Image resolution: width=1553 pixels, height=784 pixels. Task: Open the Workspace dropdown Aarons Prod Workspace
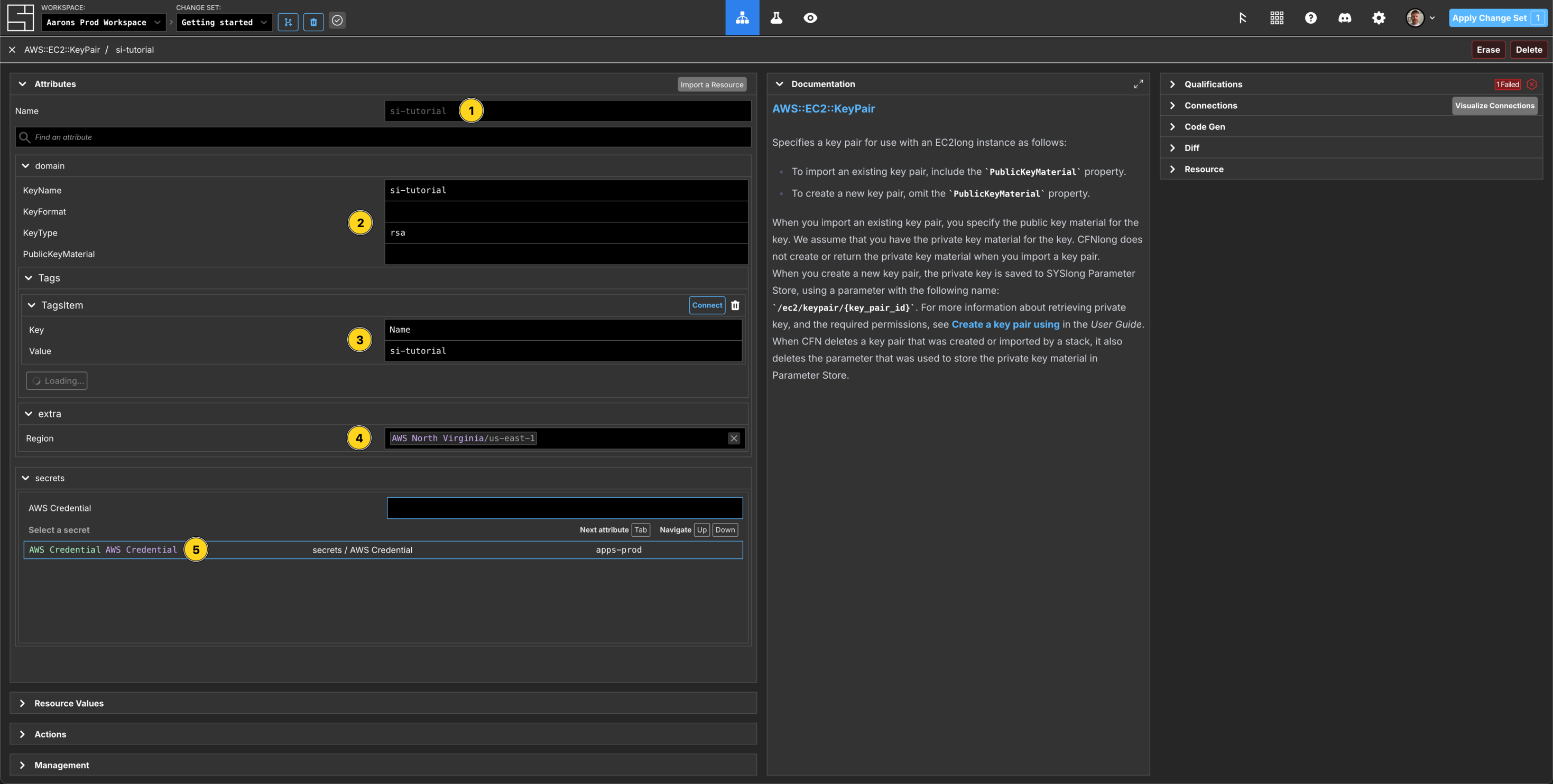point(104,22)
